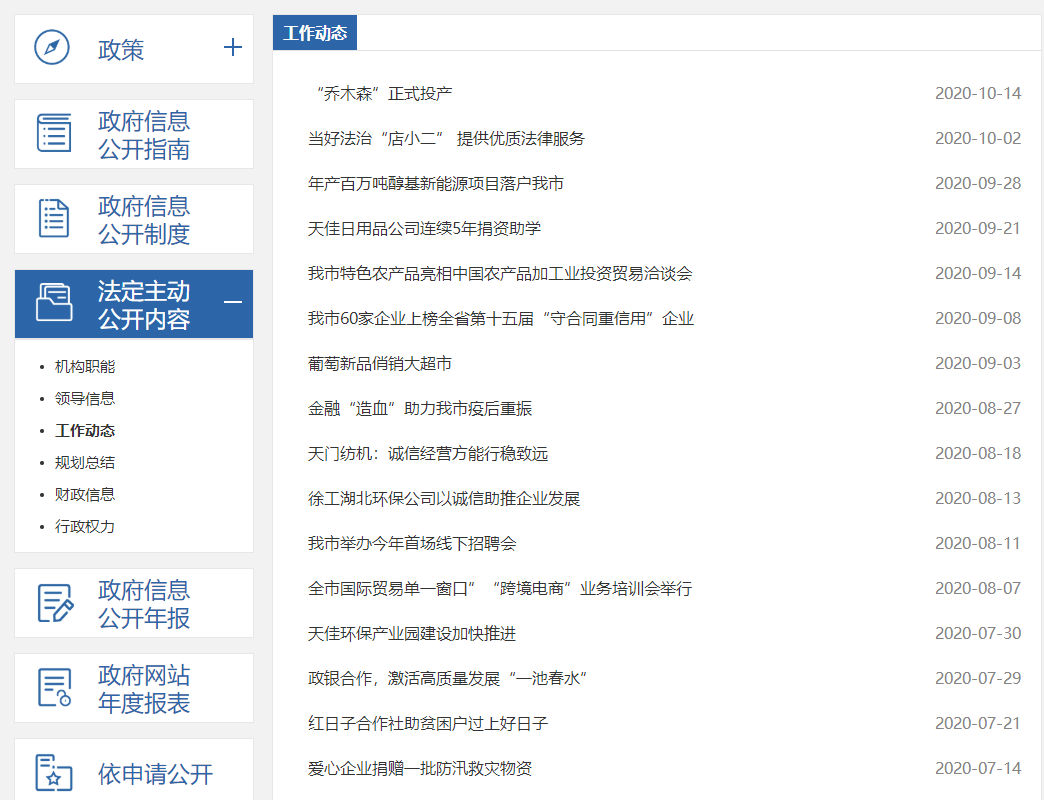Image resolution: width=1044 pixels, height=800 pixels.
Task: Expand the 政策 section with plus sign
Action: [x=232, y=47]
